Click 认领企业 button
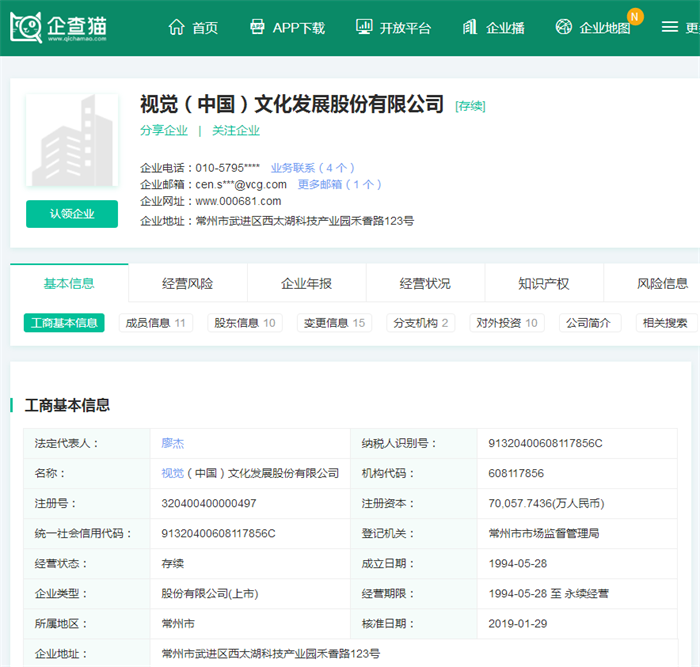Image resolution: width=700 pixels, height=667 pixels. point(72,214)
